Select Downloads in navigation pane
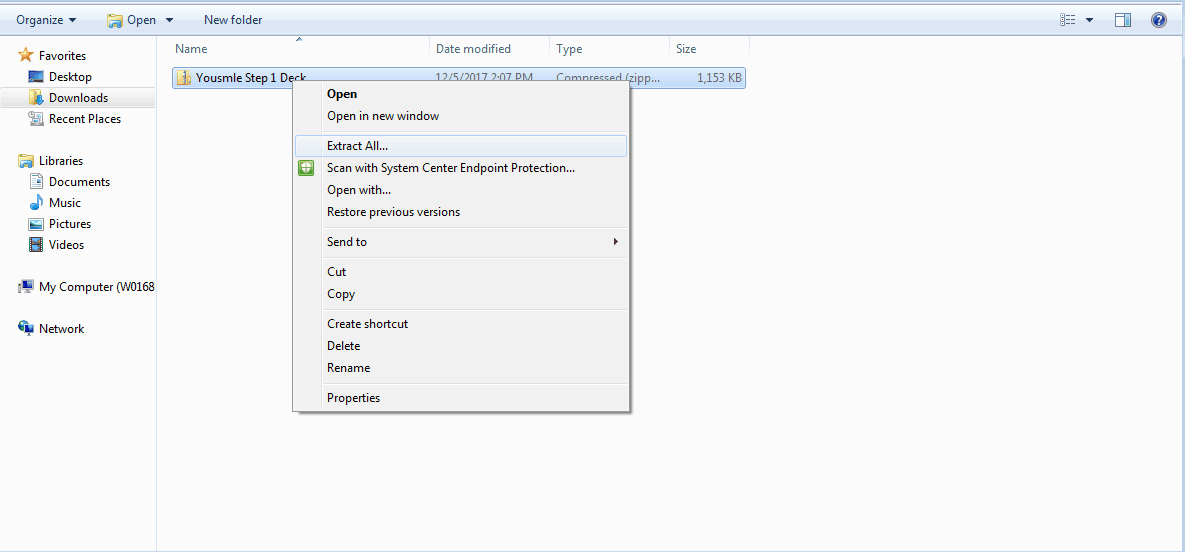Image resolution: width=1185 pixels, height=552 pixels. (79, 98)
